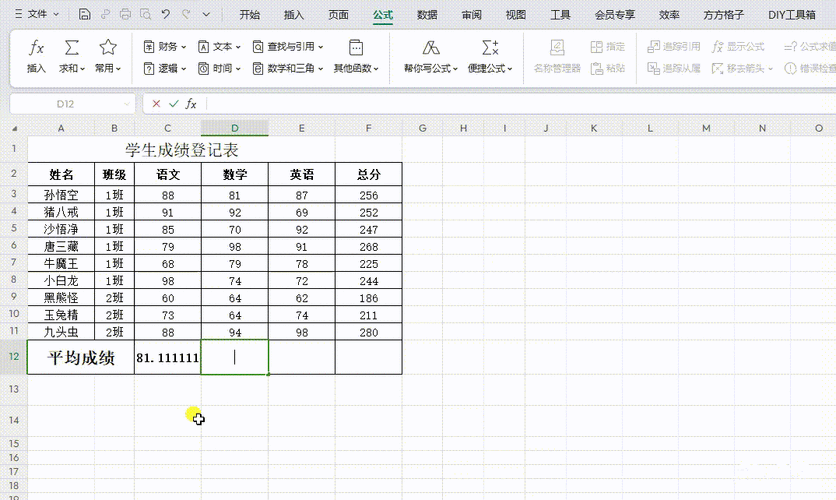The width and height of the screenshot is (836, 500).
Task: Click inside the formula bar input
Action: (520, 104)
